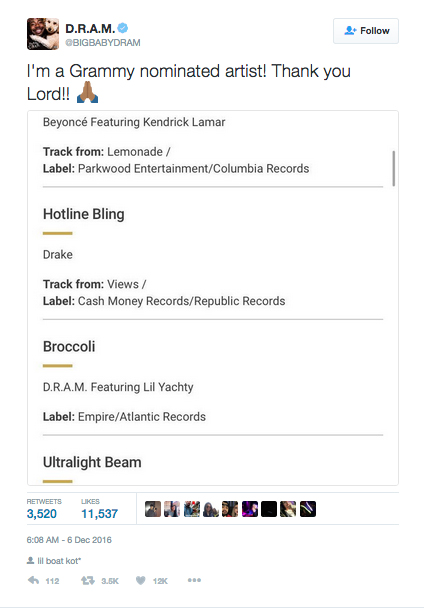Open the last liker avatar thumbnail

[308, 509]
